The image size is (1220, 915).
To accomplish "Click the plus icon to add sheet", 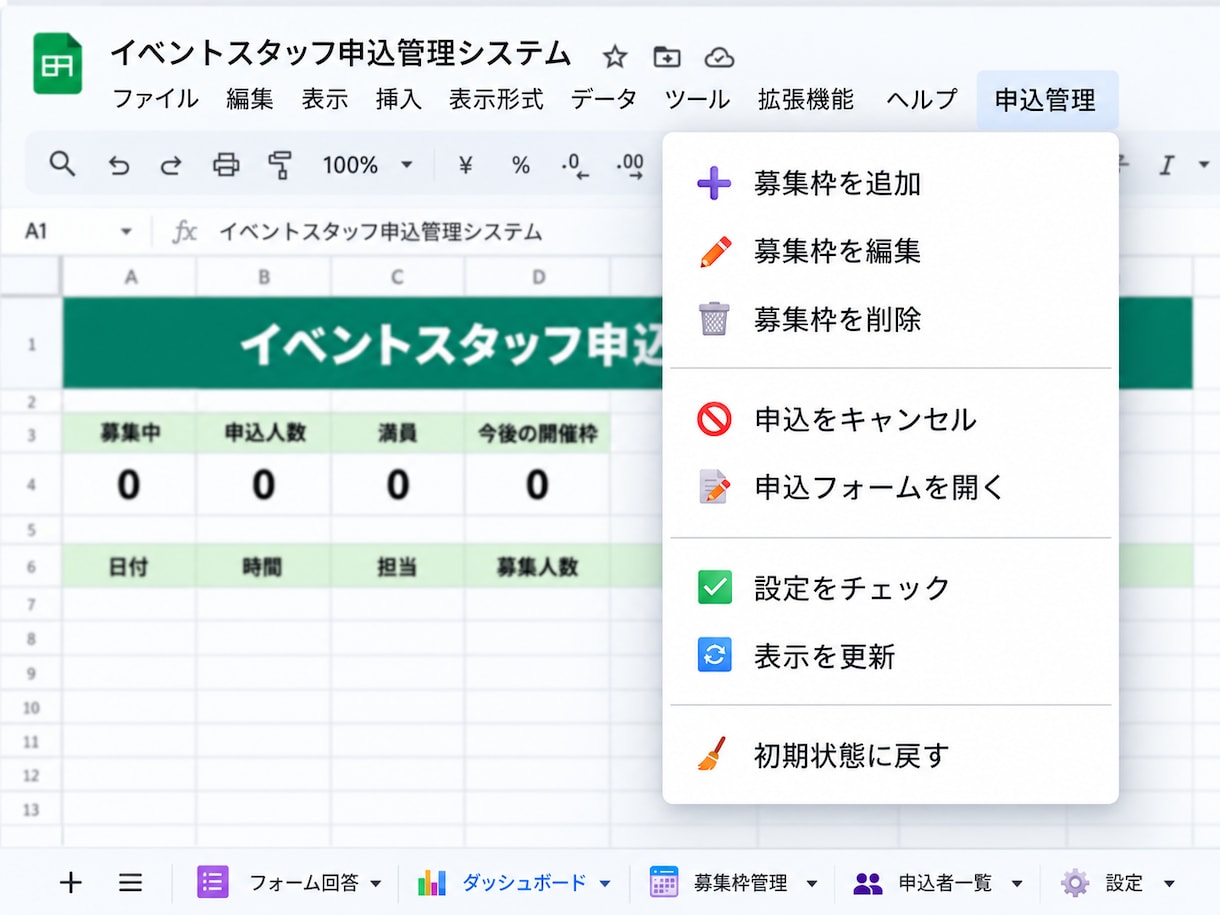I will click(70, 882).
